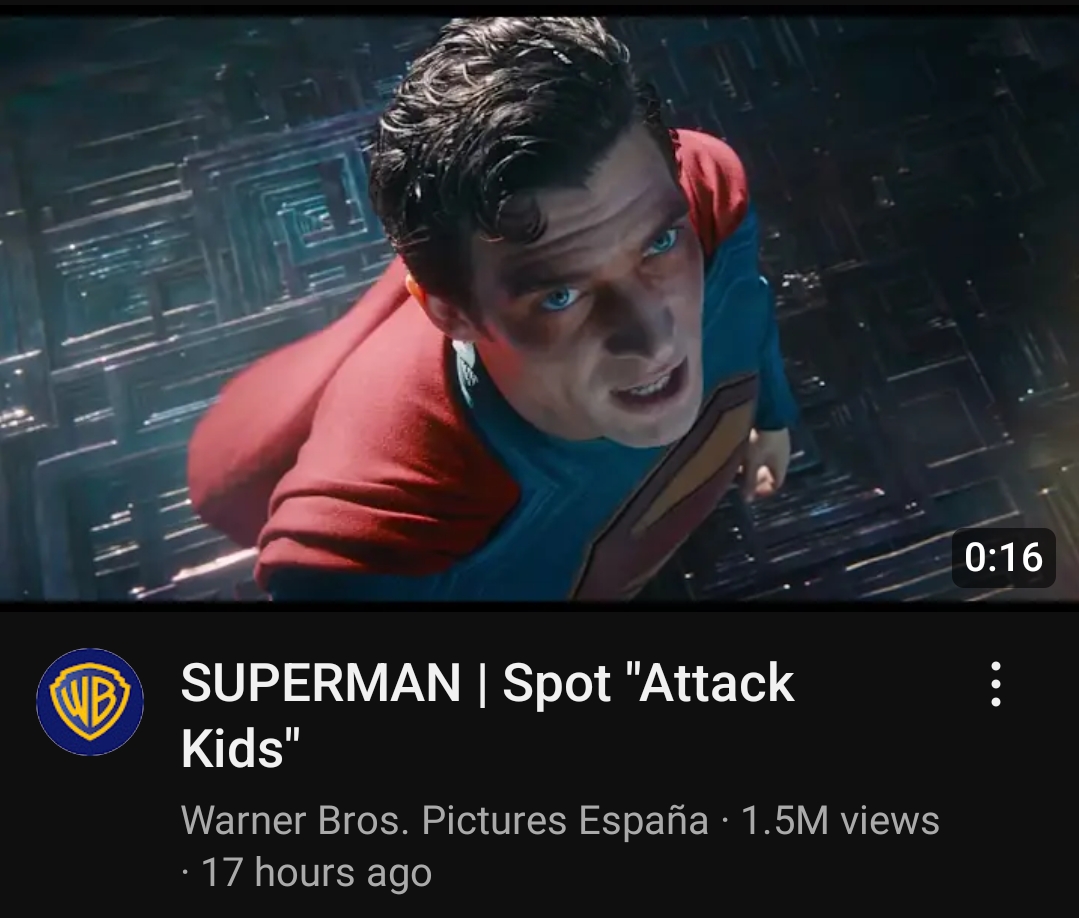Open the Warner Bros. channel avatar
Image resolution: width=1079 pixels, height=918 pixels.
tap(90, 702)
